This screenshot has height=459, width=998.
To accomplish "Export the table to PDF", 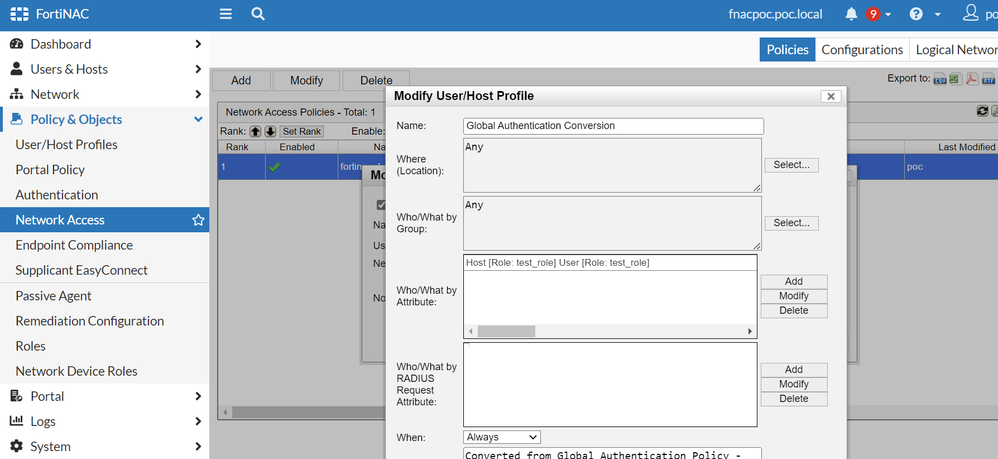I will click(972, 80).
